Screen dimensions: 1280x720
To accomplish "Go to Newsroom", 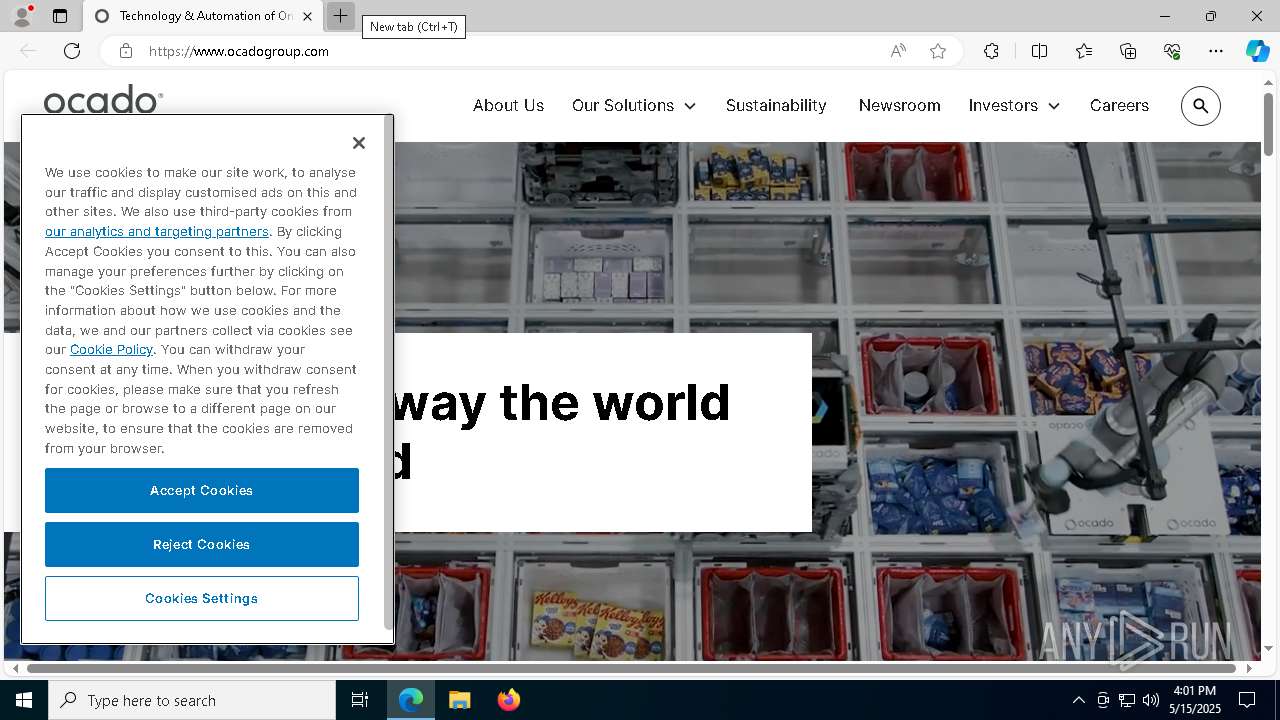I will click(899, 105).
